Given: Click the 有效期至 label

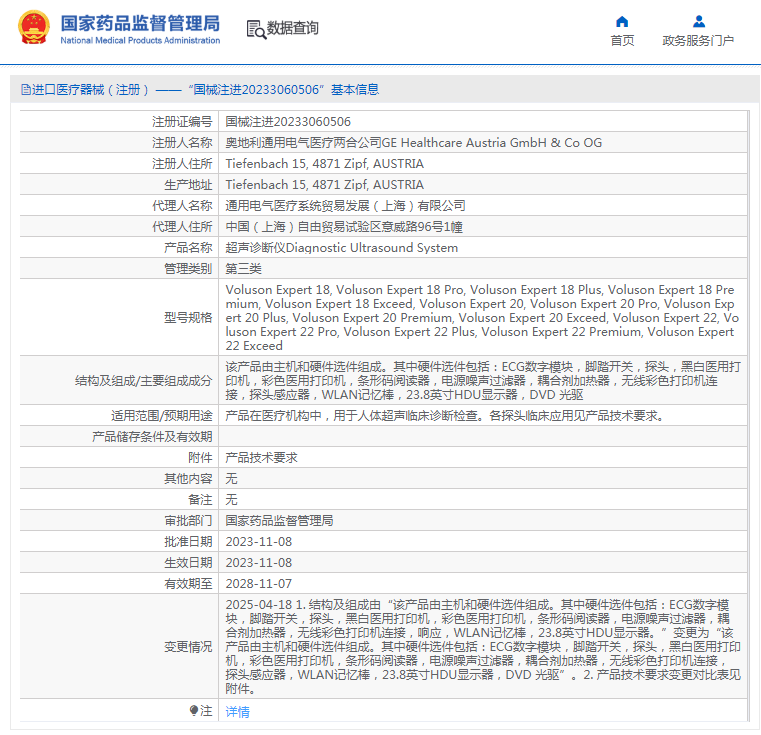Looking at the screenshot, I should (188, 584).
